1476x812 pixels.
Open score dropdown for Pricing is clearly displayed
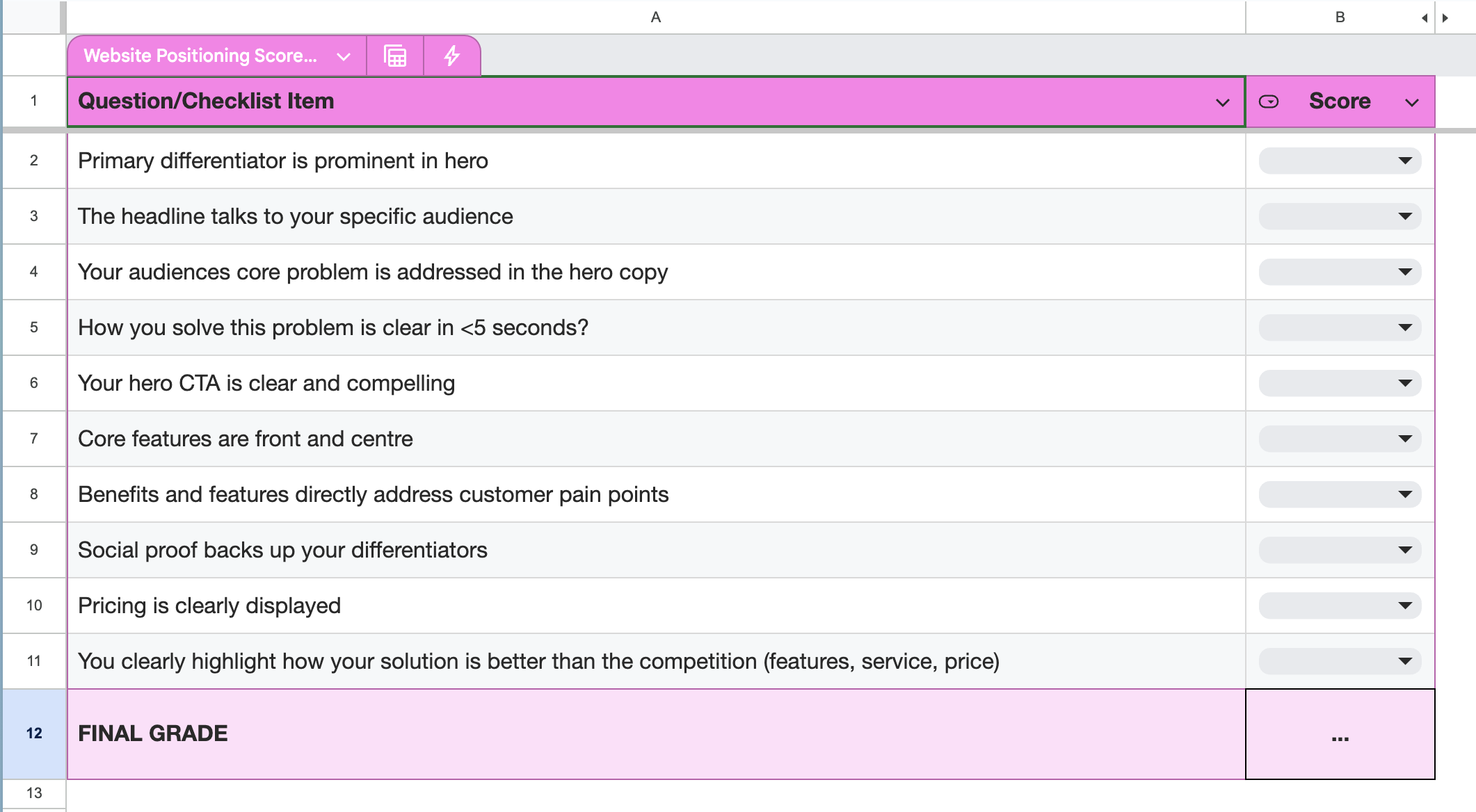(1340, 606)
